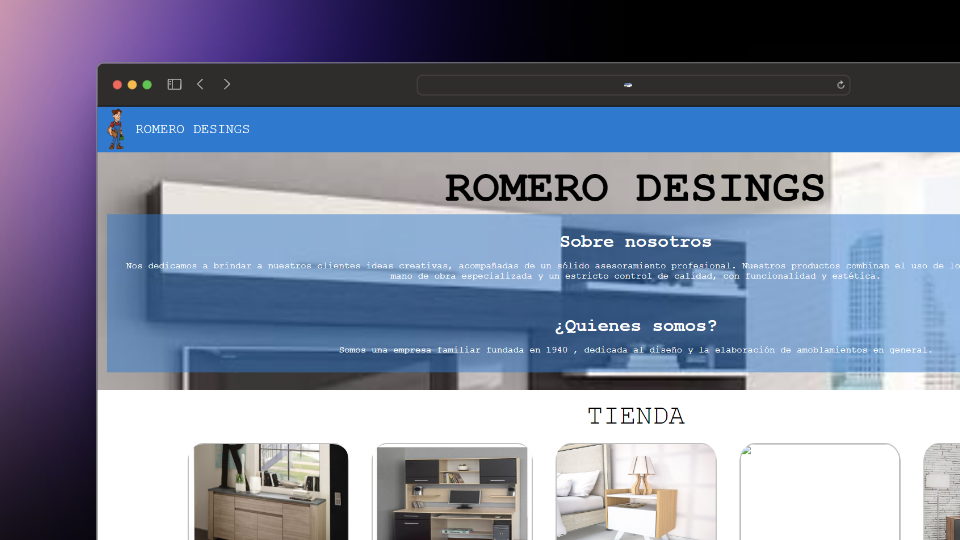Go back to the previous page
Viewport: 960px width, 540px height.
pos(200,85)
